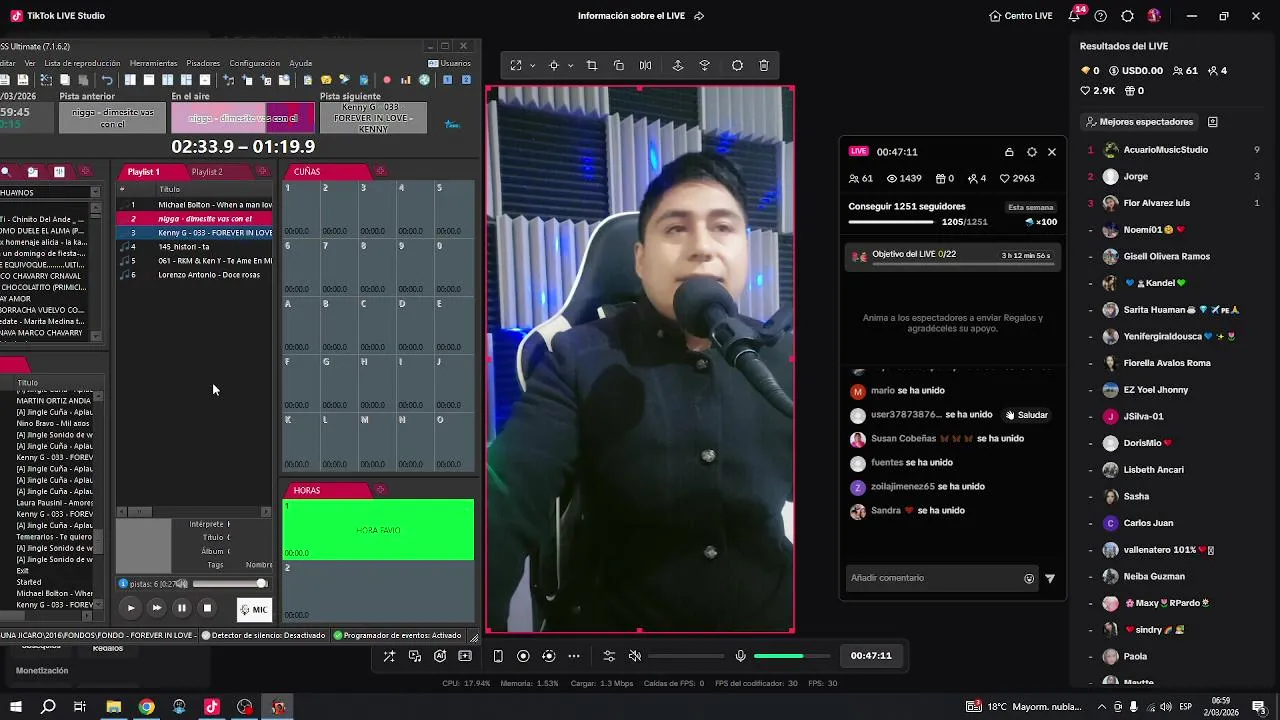Click Saludar next to user37873876

point(1027,415)
